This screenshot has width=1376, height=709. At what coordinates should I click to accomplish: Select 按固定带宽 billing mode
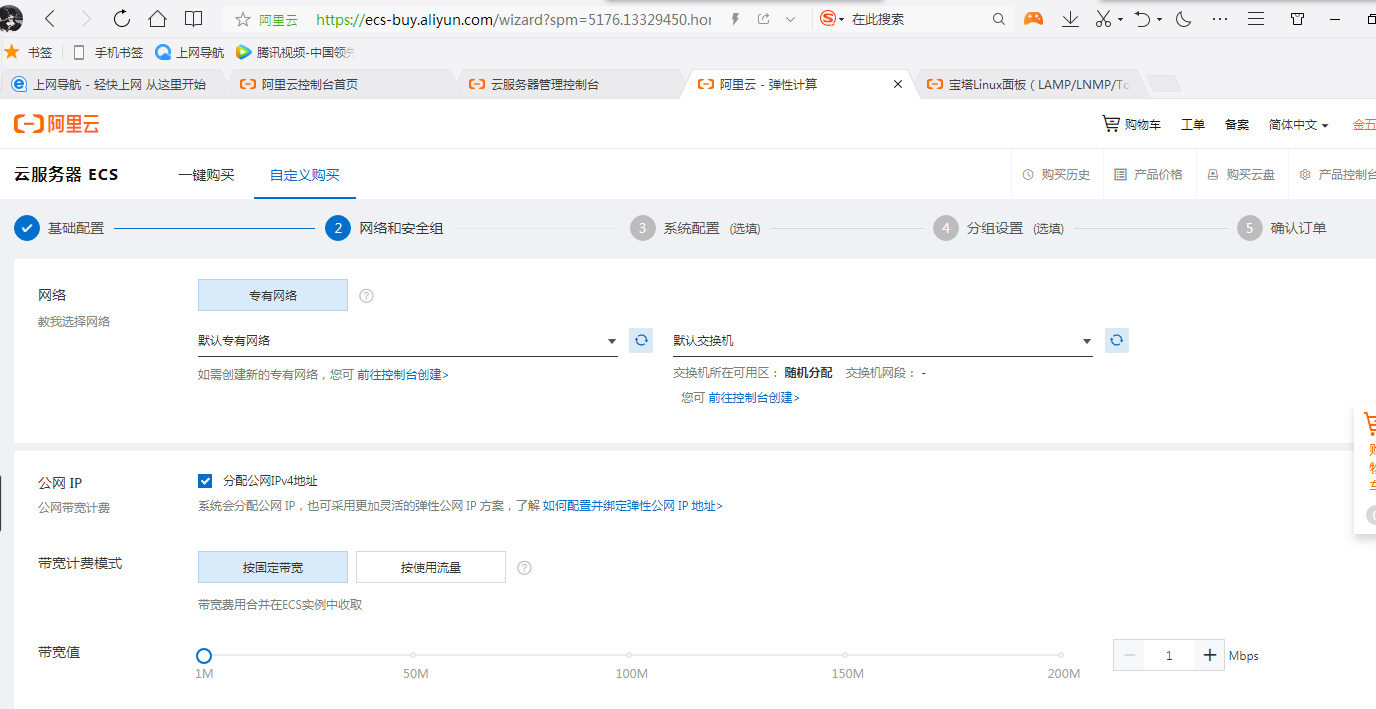click(x=273, y=567)
